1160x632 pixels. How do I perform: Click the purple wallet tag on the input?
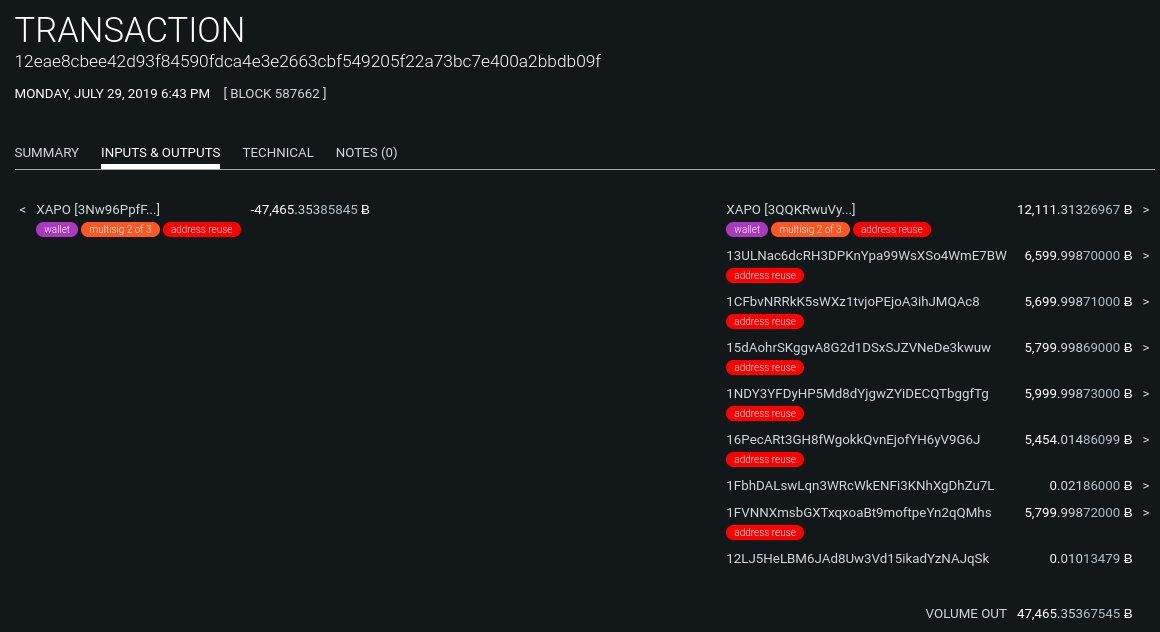(56, 229)
